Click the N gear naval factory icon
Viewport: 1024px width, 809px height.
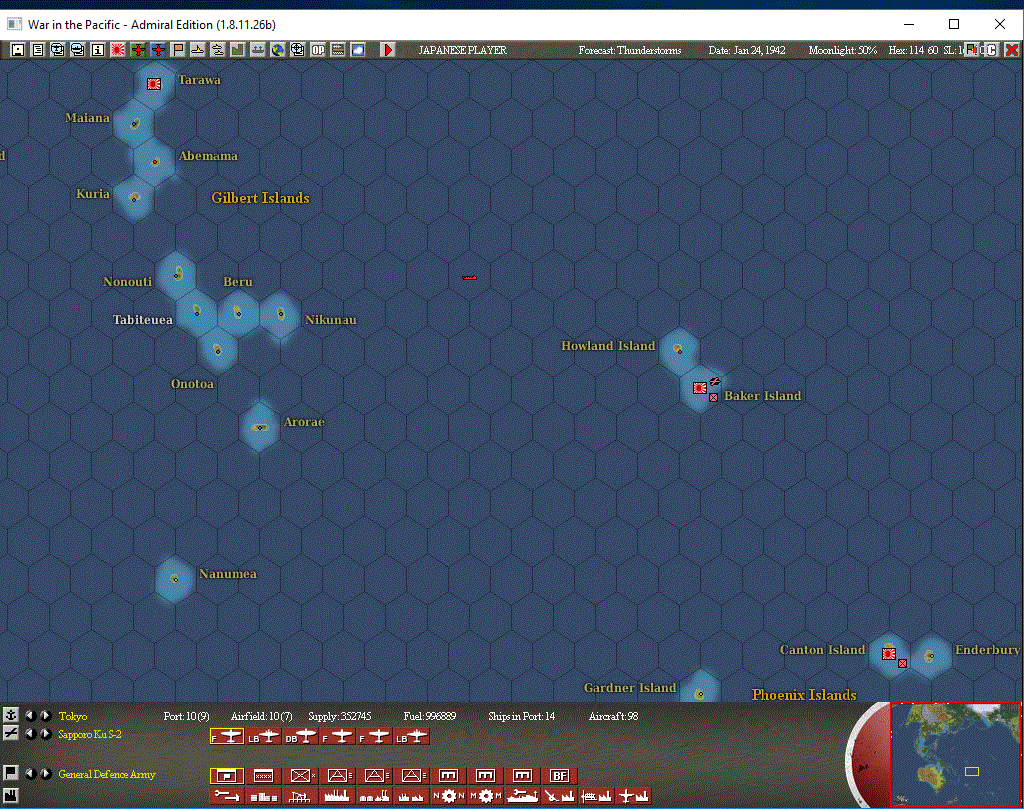pos(449,795)
